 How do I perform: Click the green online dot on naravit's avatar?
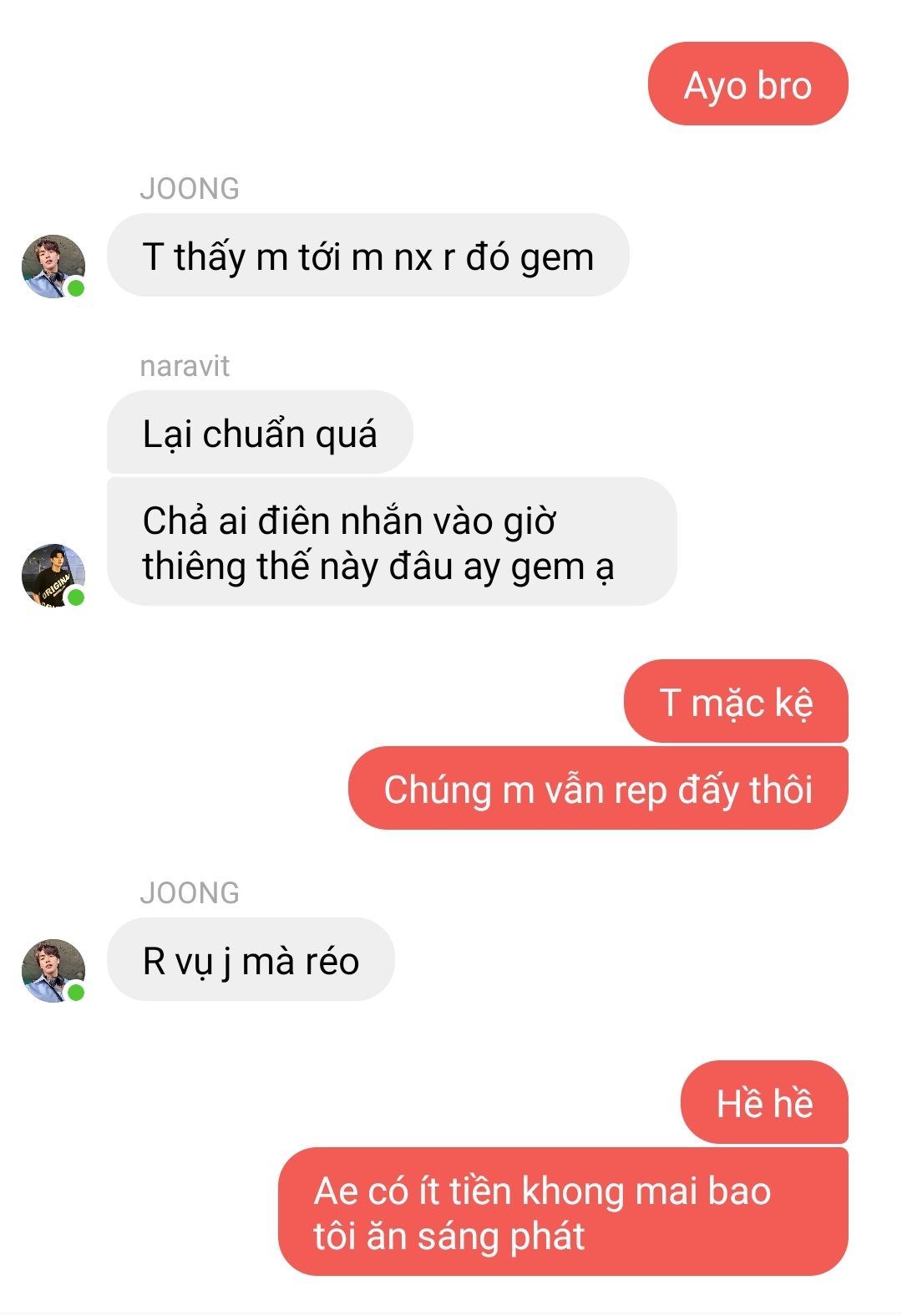click(76, 597)
